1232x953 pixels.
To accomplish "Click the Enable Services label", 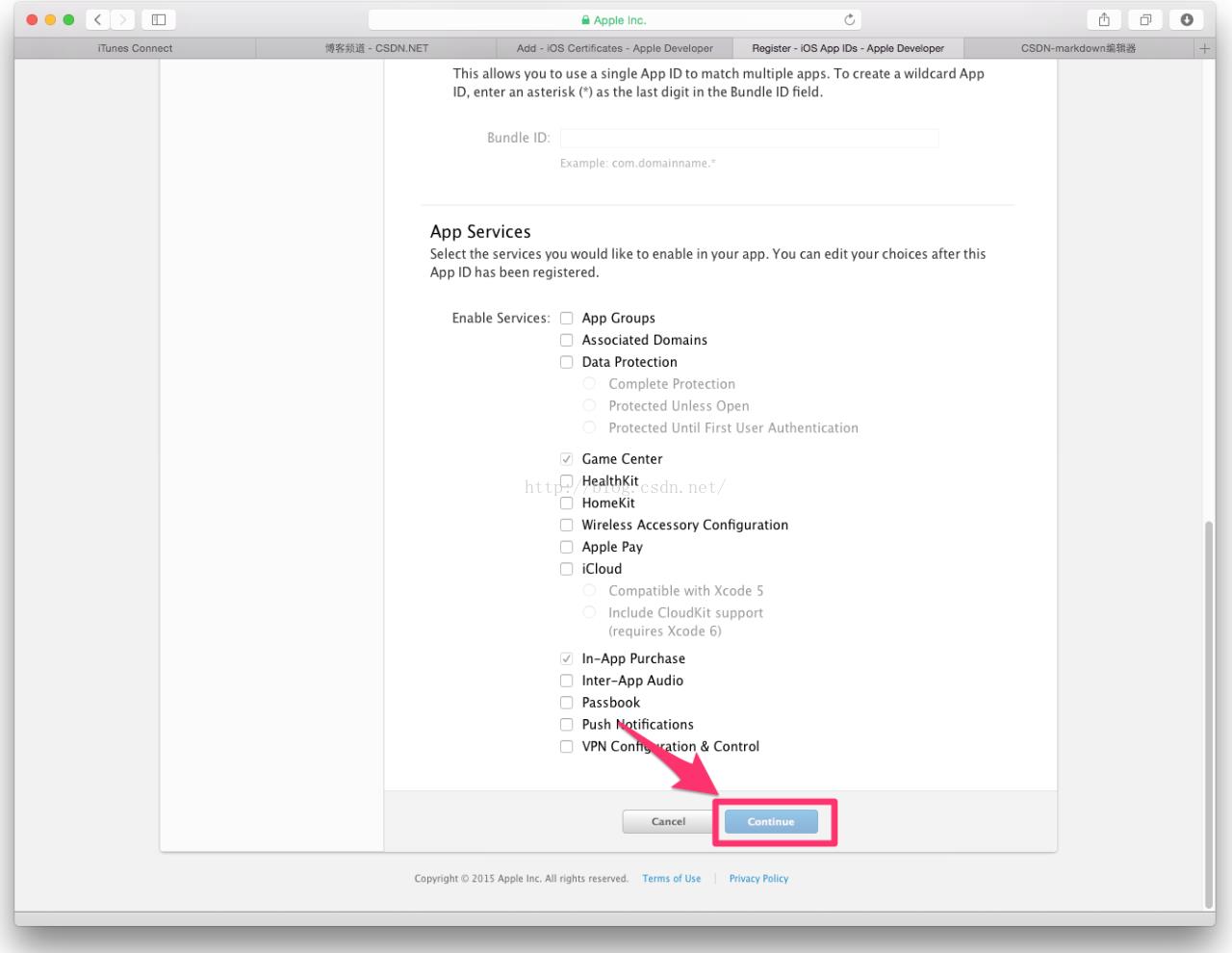I will point(500,318).
